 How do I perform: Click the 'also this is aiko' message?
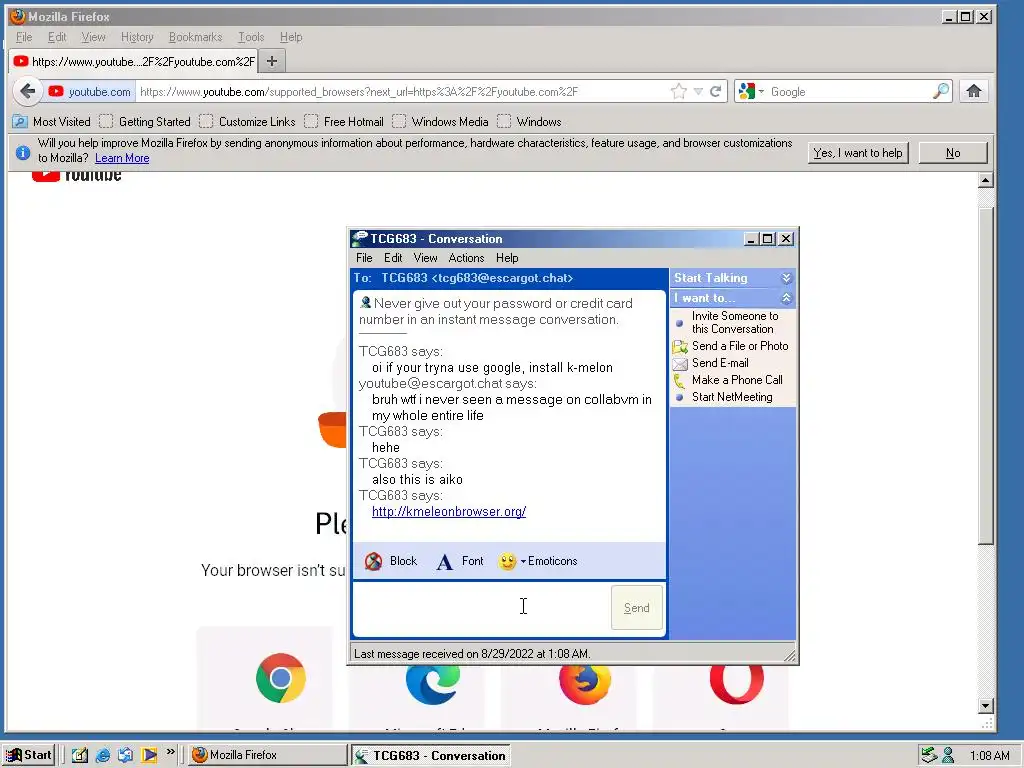pyautogui.click(x=417, y=479)
